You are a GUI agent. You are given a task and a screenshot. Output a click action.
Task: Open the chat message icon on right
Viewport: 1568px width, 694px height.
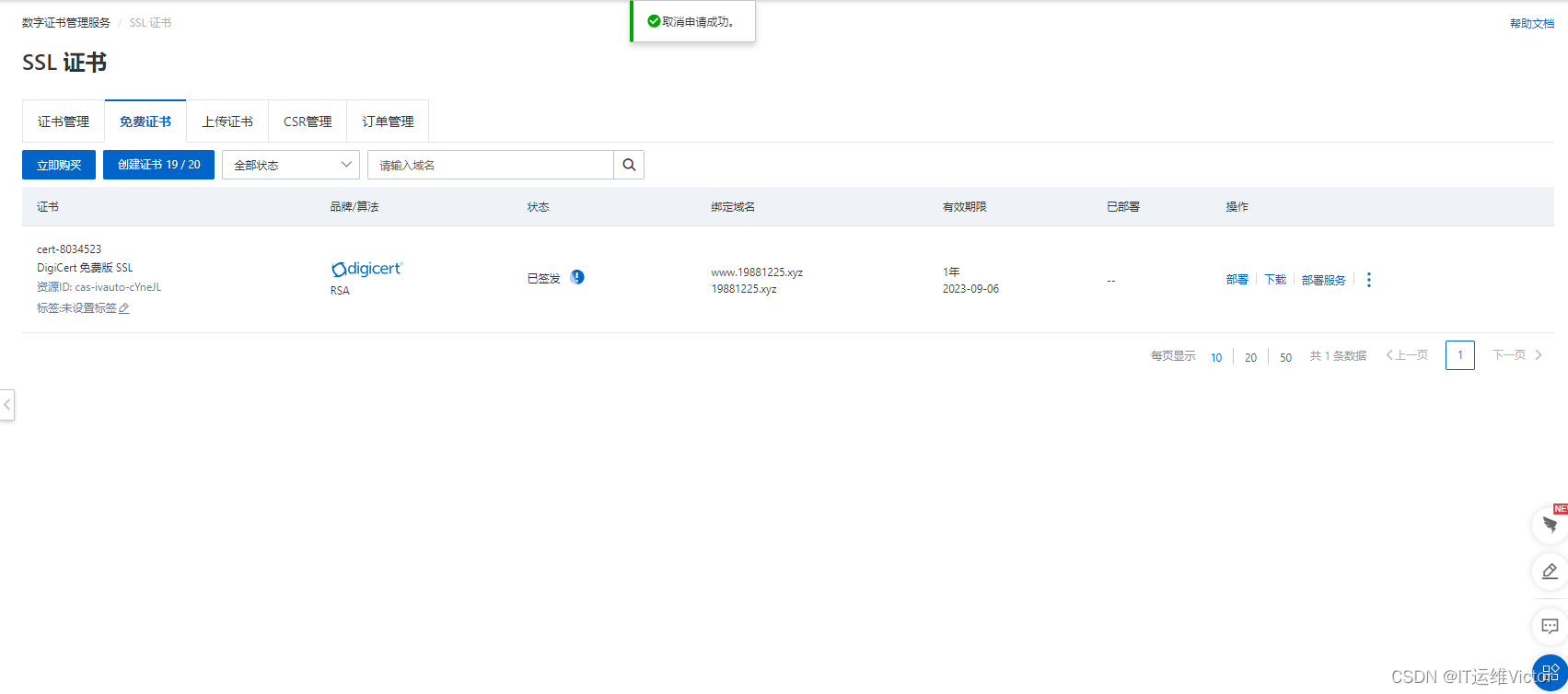[x=1550, y=627]
